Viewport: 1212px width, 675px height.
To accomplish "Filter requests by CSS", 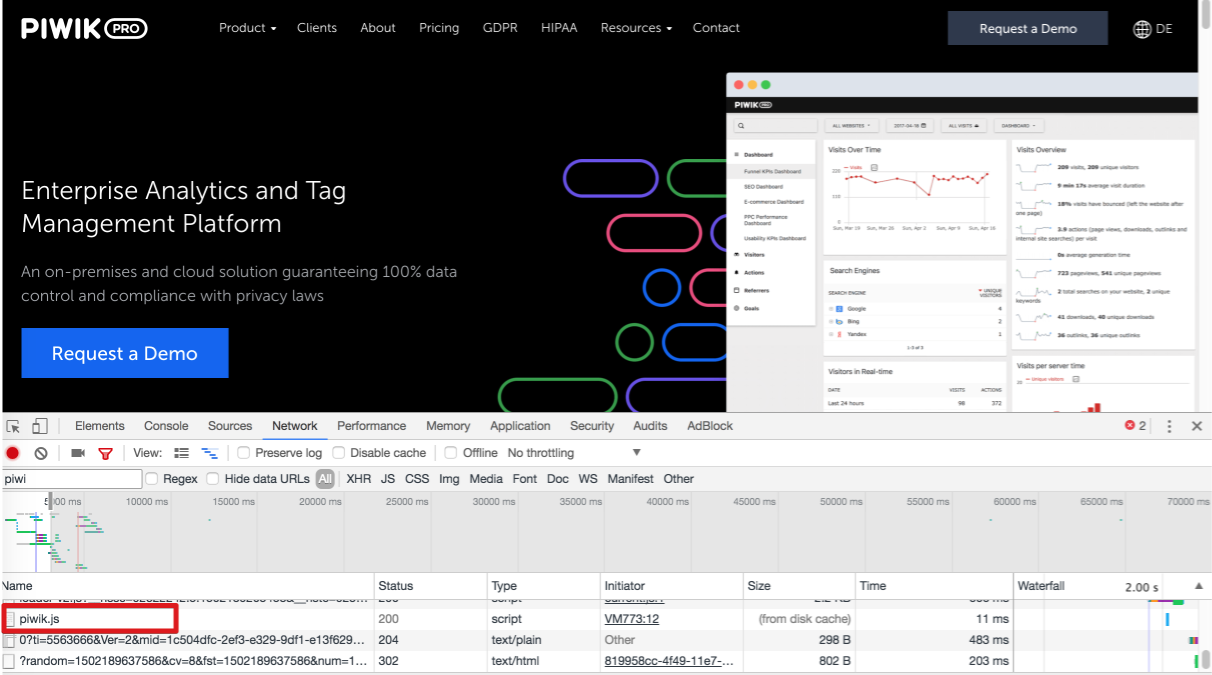I will 417,479.
